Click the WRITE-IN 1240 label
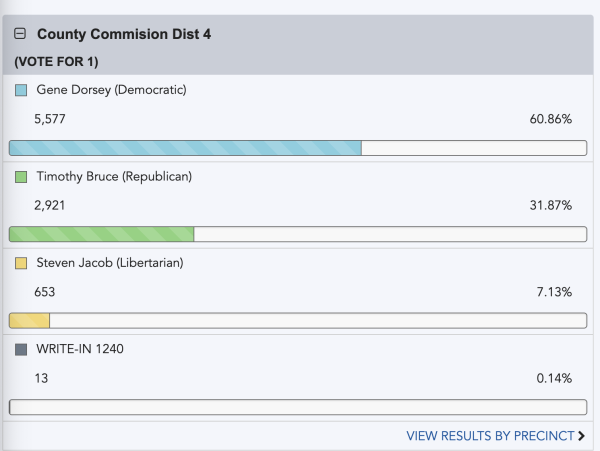 tap(80, 350)
